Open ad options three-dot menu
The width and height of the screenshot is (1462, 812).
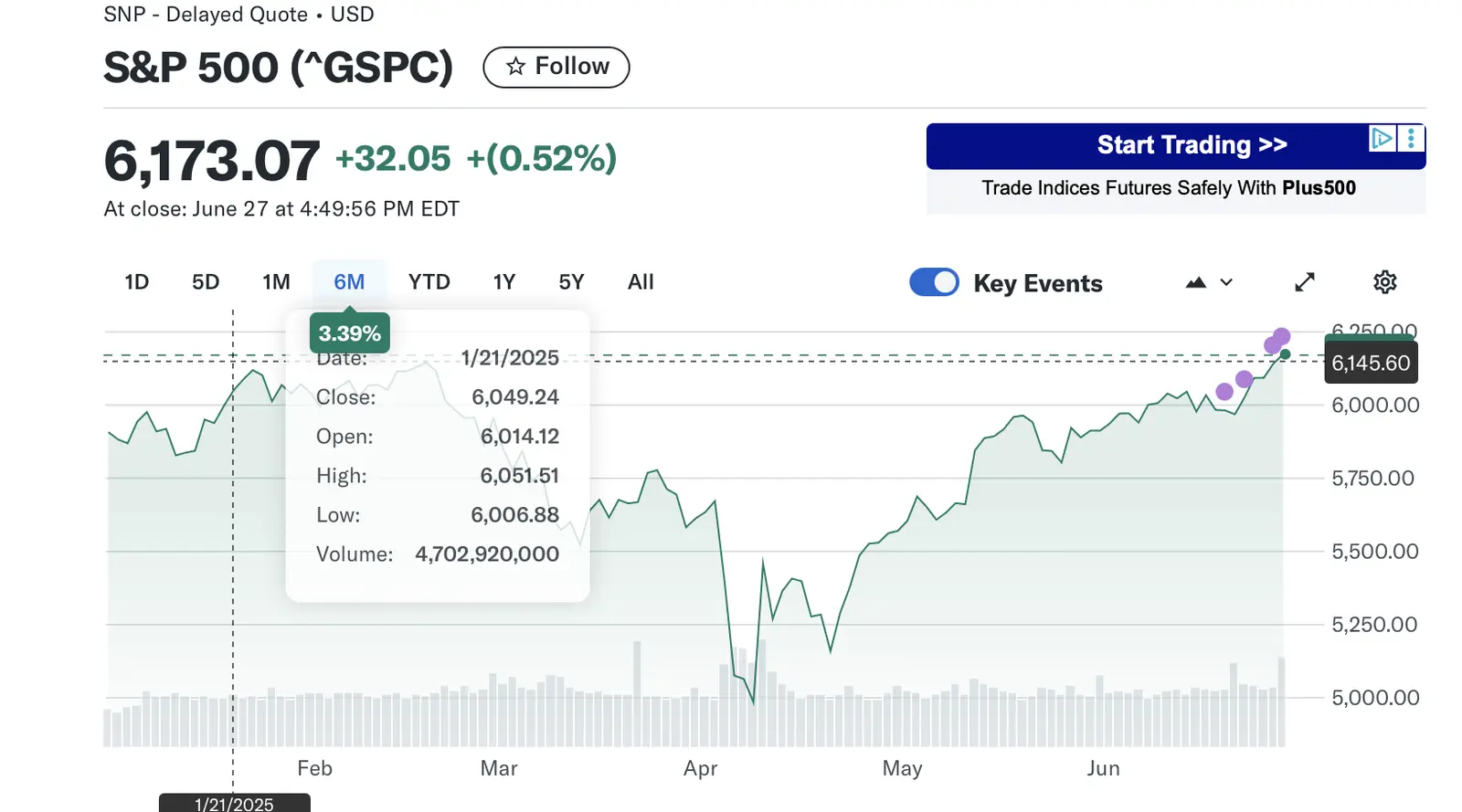[1412, 138]
